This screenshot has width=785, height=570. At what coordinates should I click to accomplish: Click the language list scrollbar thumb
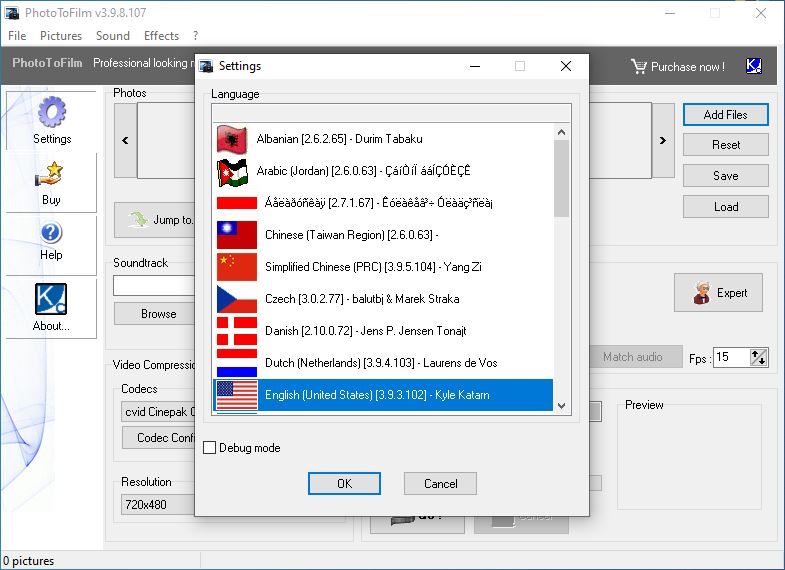pyautogui.click(x=561, y=178)
